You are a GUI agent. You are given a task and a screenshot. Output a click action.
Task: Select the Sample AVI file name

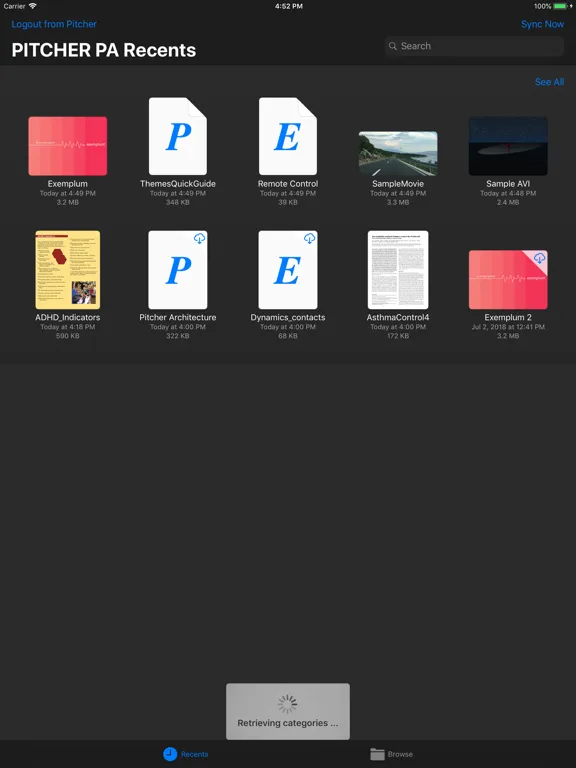(x=508, y=184)
